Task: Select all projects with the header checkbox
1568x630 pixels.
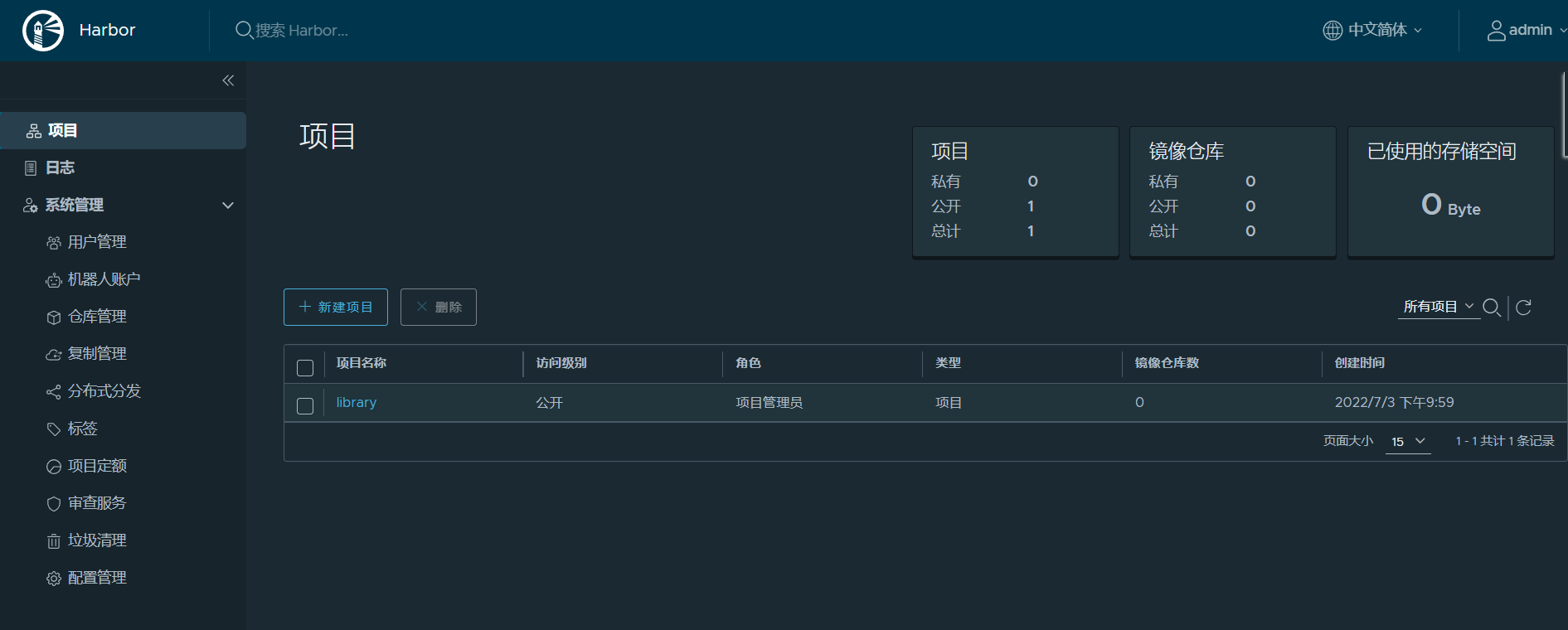Action: point(305,368)
